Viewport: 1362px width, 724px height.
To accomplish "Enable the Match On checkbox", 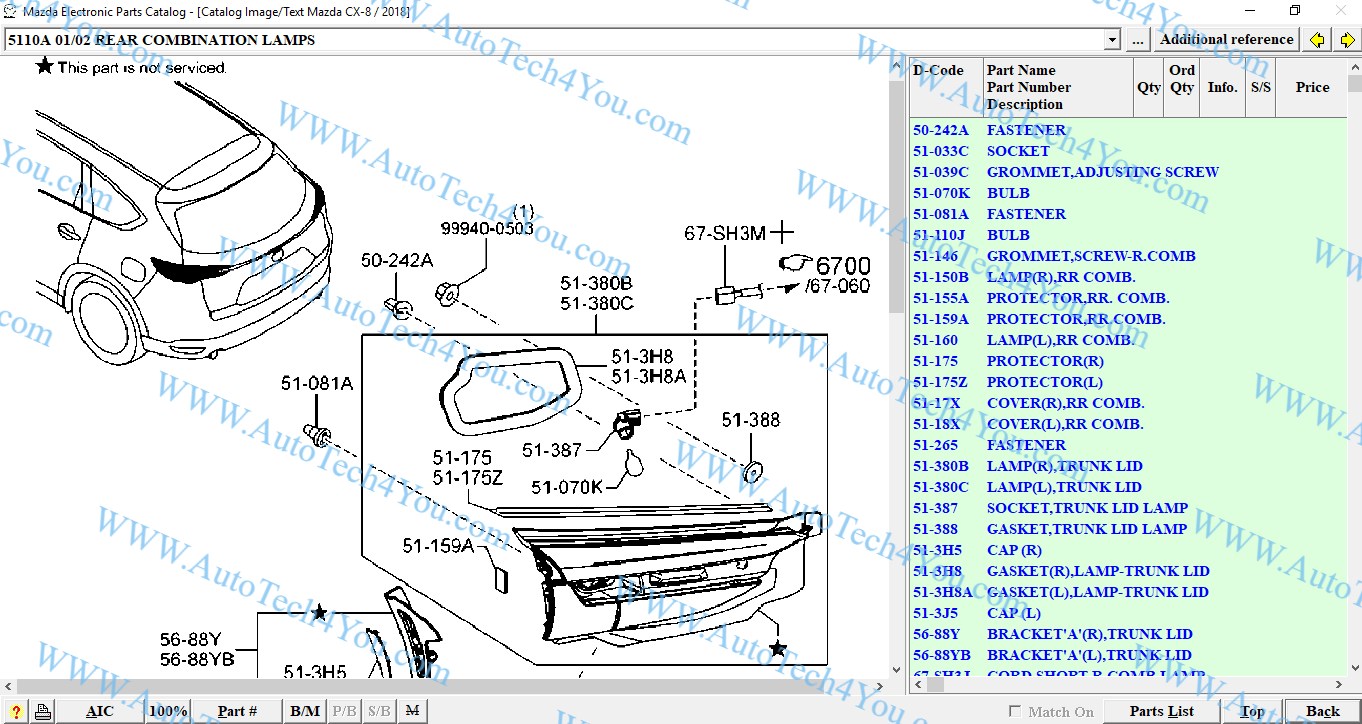I will coord(1015,711).
